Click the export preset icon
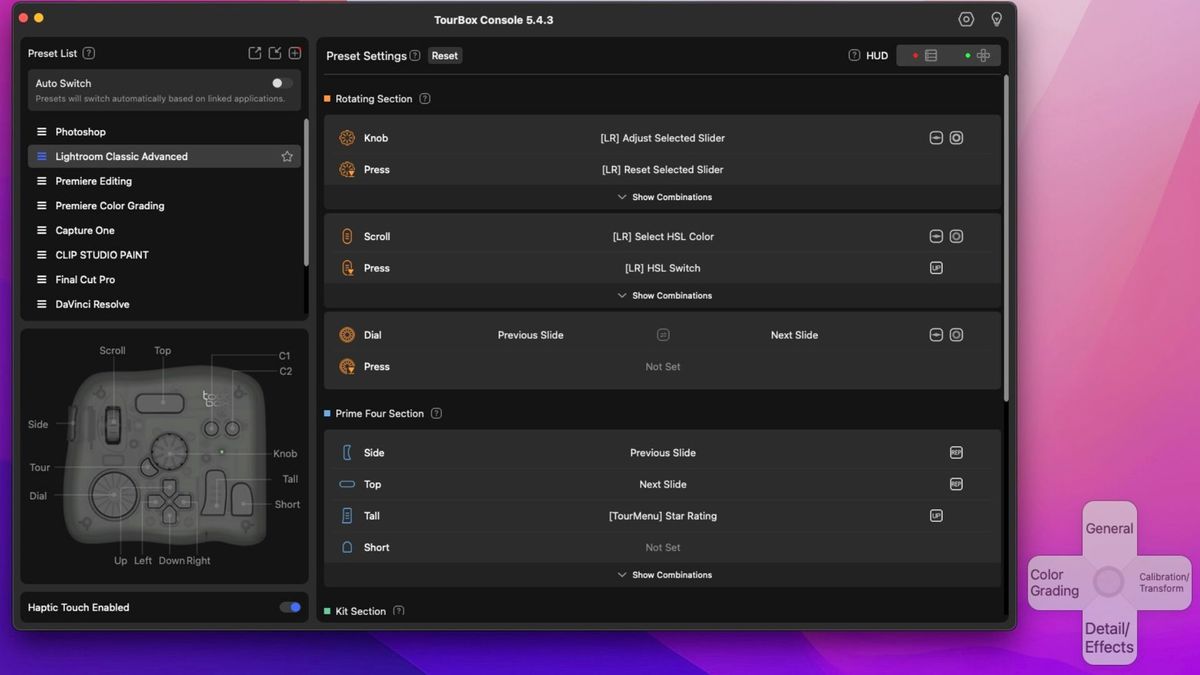 255,52
